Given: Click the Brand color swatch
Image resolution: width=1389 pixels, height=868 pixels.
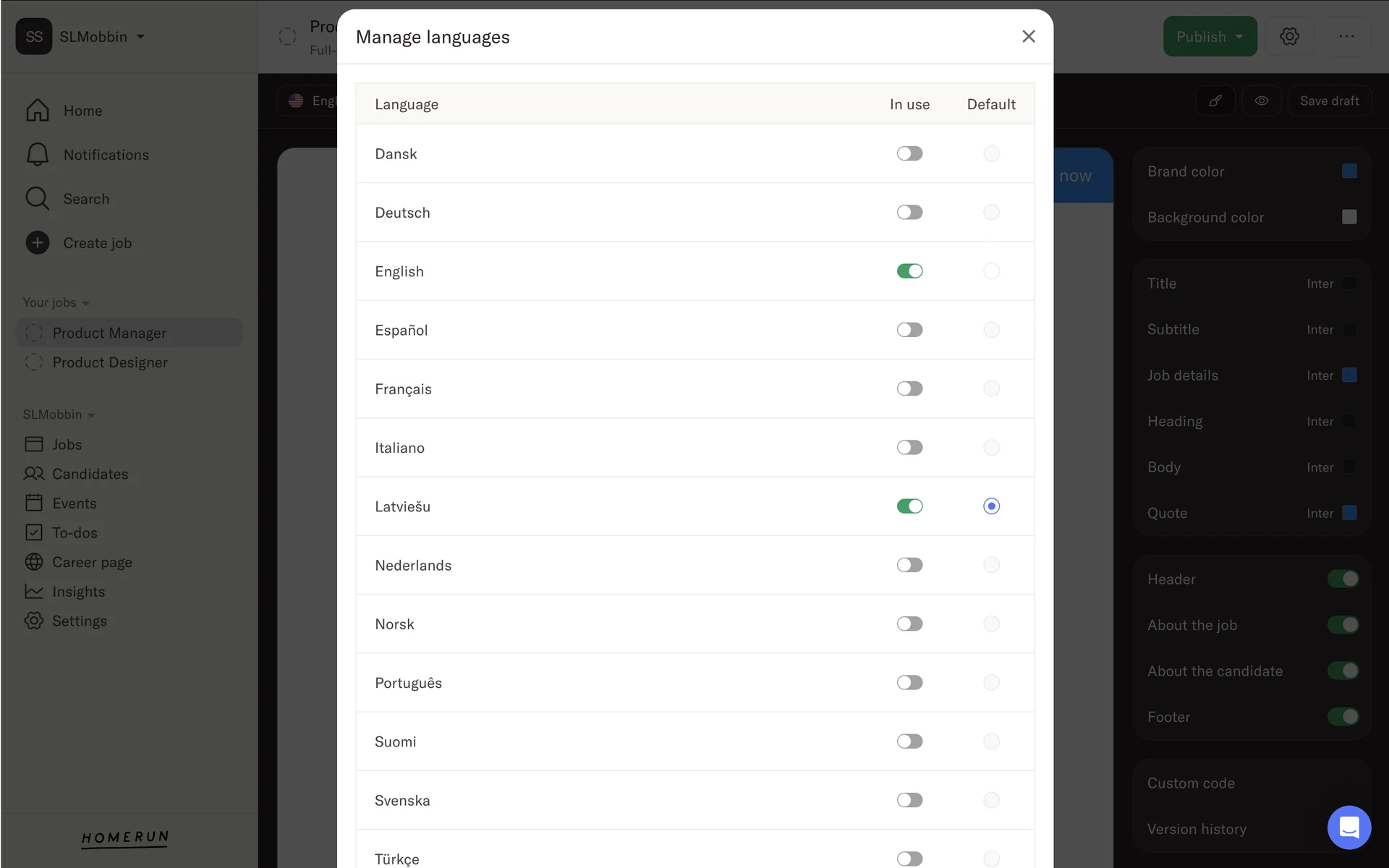Looking at the screenshot, I should pyautogui.click(x=1349, y=171).
